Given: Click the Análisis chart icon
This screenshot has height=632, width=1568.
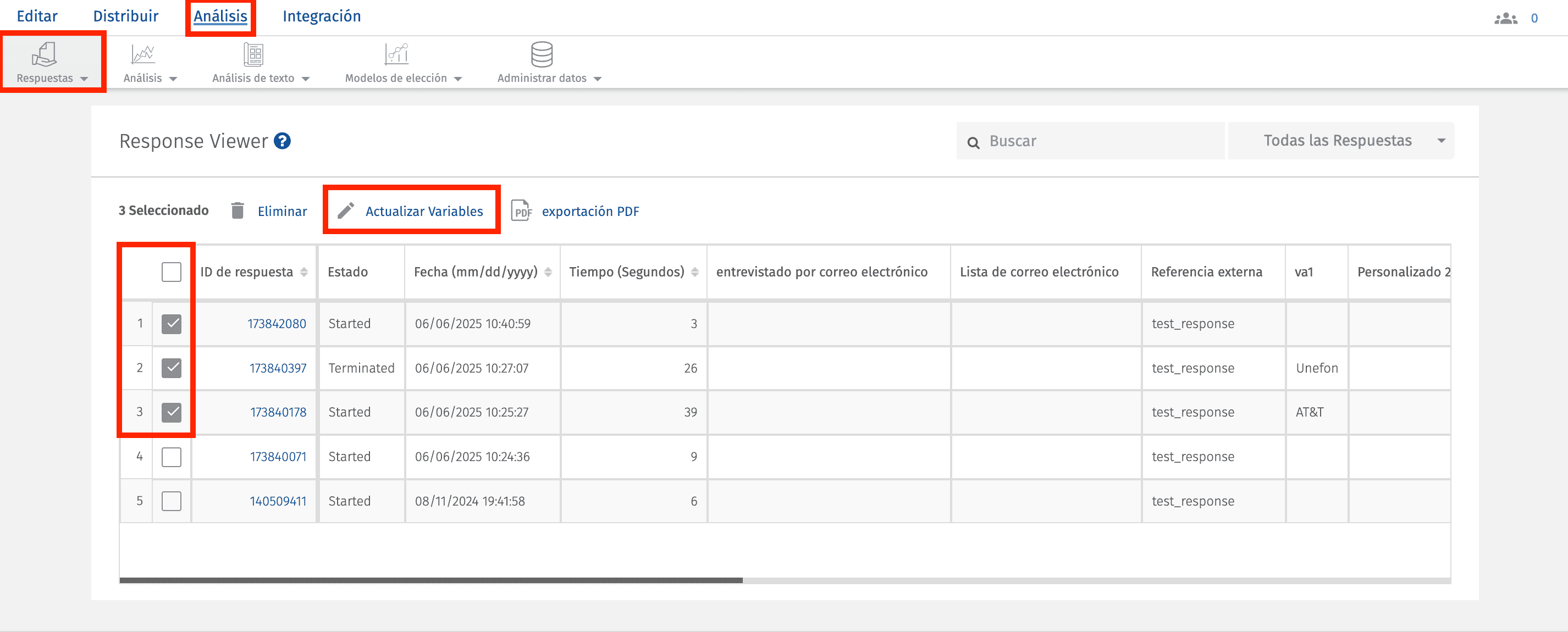Looking at the screenshot, I should tap(142, 55).
